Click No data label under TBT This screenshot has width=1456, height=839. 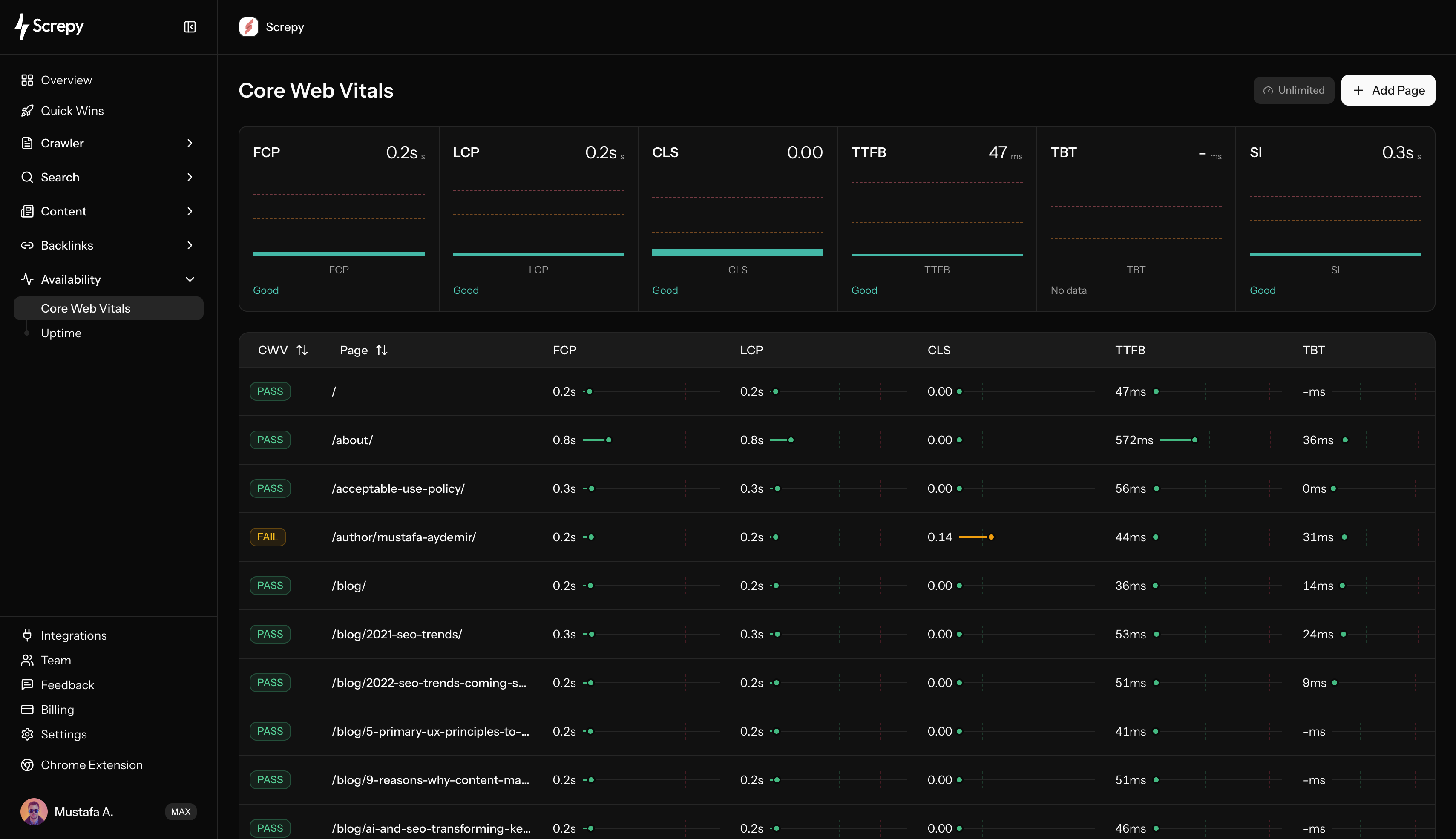click(1068, 290)
